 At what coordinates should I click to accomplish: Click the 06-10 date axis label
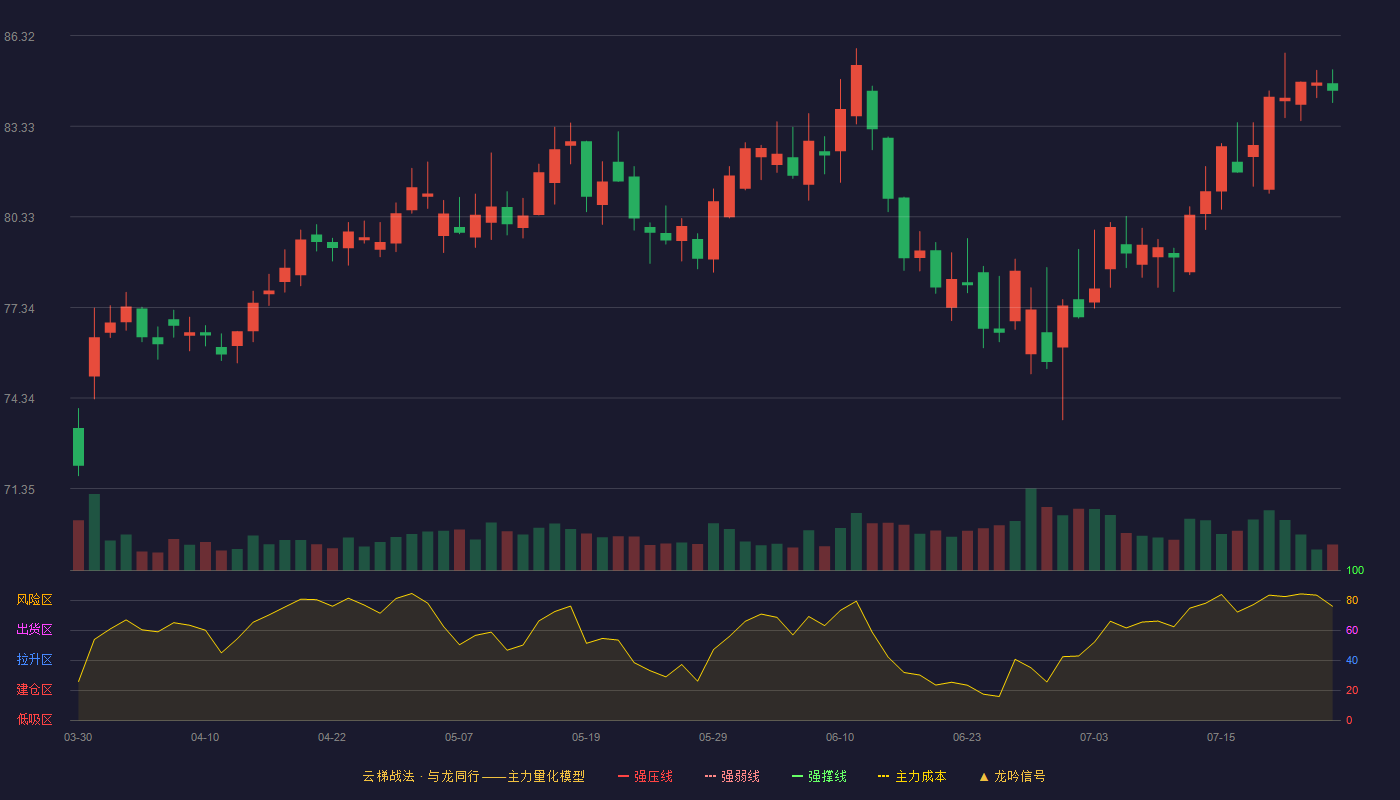click(840, 737)
